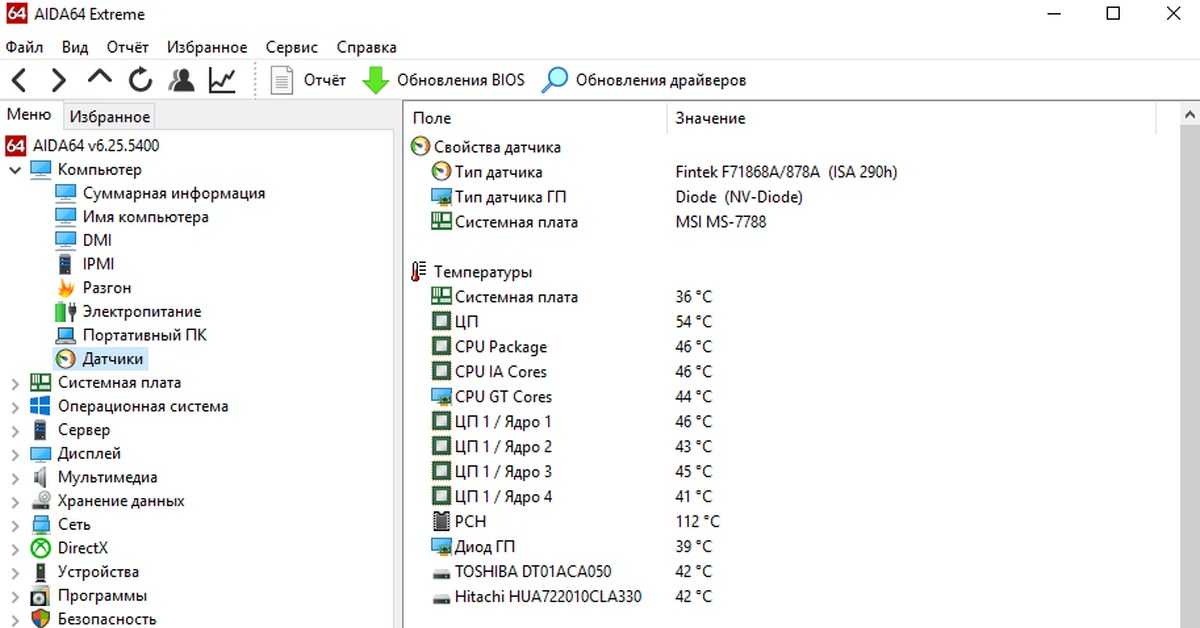Expand the Хранение данных tree node
This screenshot has height=628, width=1200.
[14, 501]
